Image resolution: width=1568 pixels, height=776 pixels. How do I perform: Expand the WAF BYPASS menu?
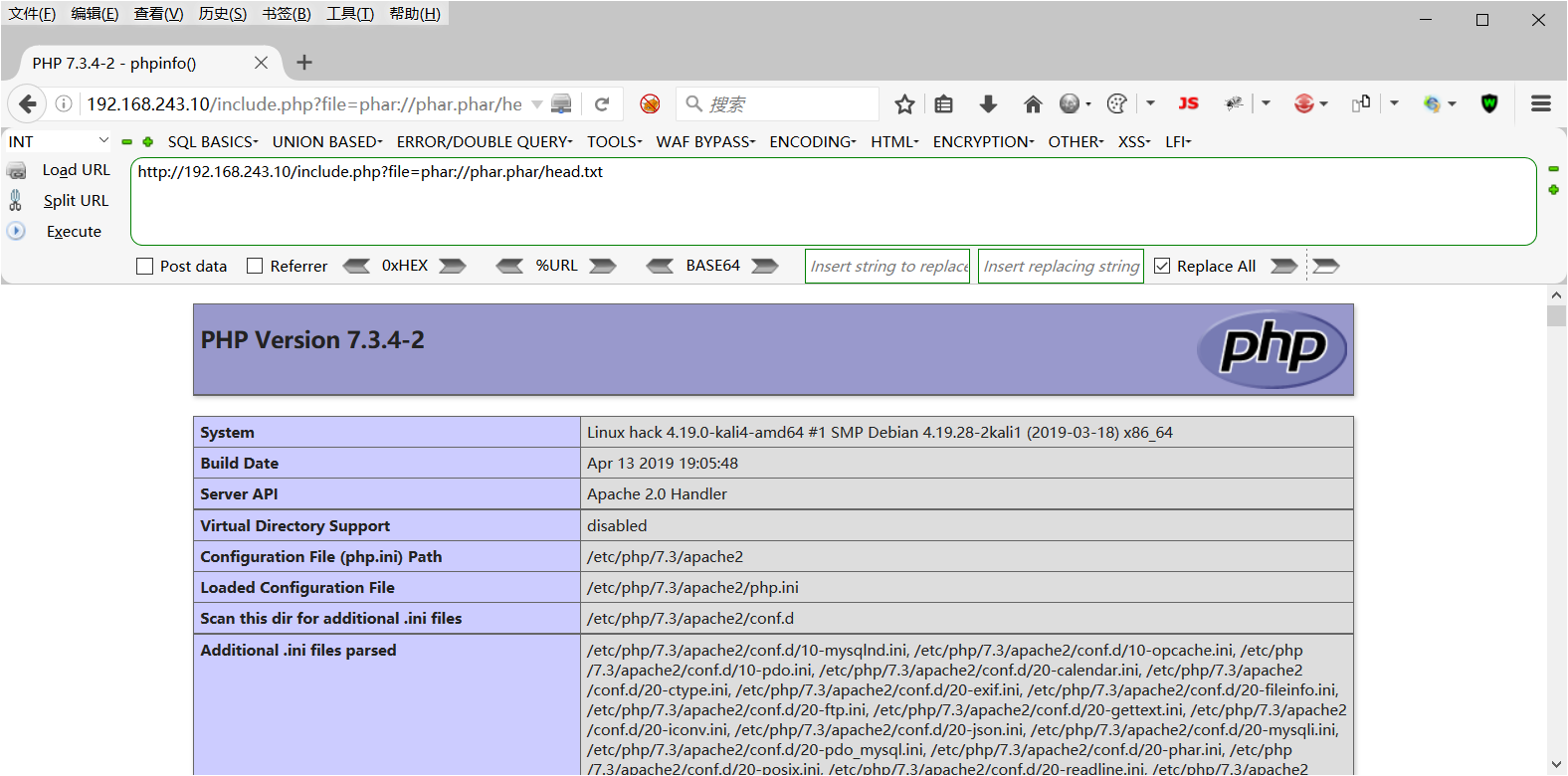705,141
